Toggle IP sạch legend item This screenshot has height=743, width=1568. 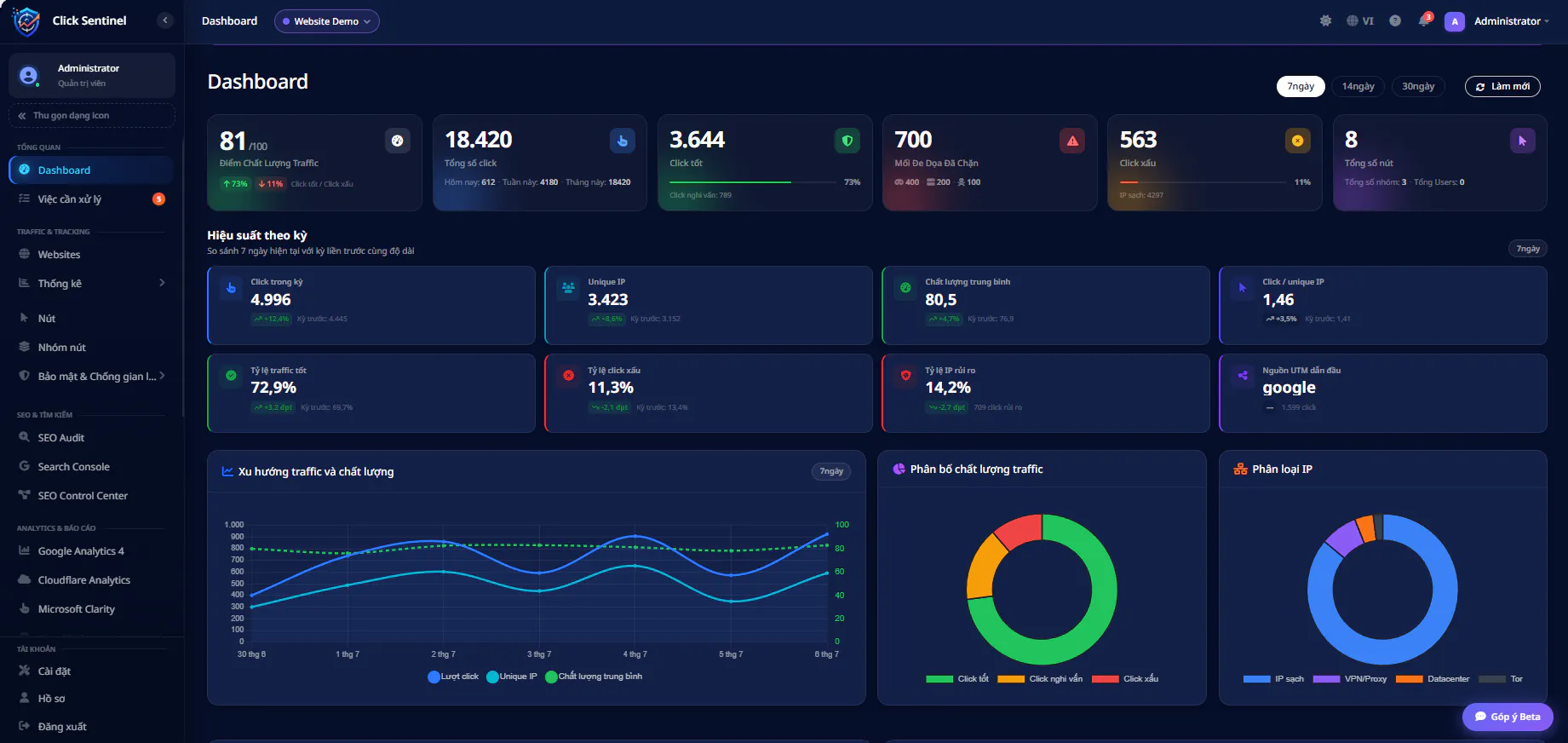coord(1273,679)
